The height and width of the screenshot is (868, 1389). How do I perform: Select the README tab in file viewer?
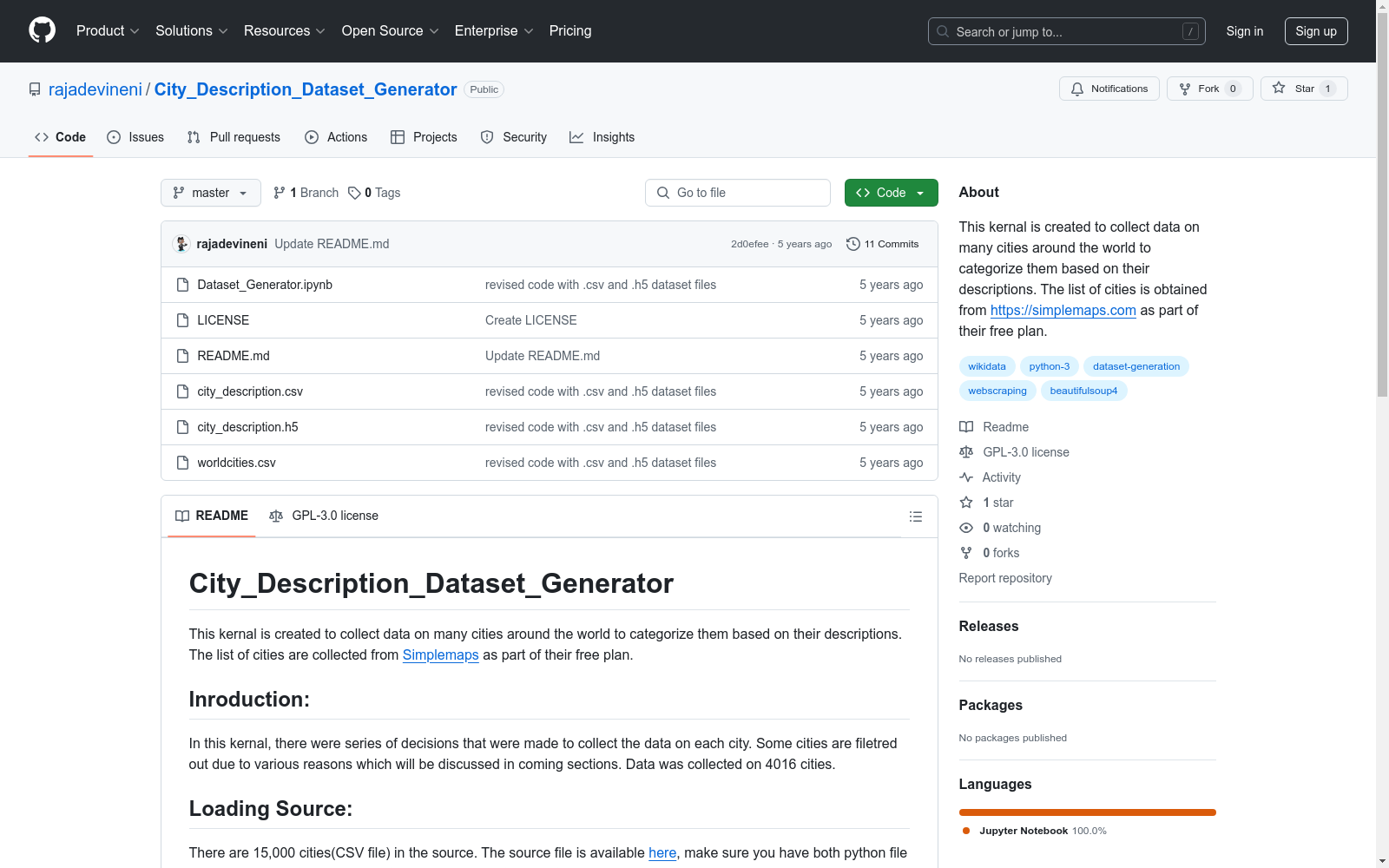pyautogui.click(x=212, y=516)
